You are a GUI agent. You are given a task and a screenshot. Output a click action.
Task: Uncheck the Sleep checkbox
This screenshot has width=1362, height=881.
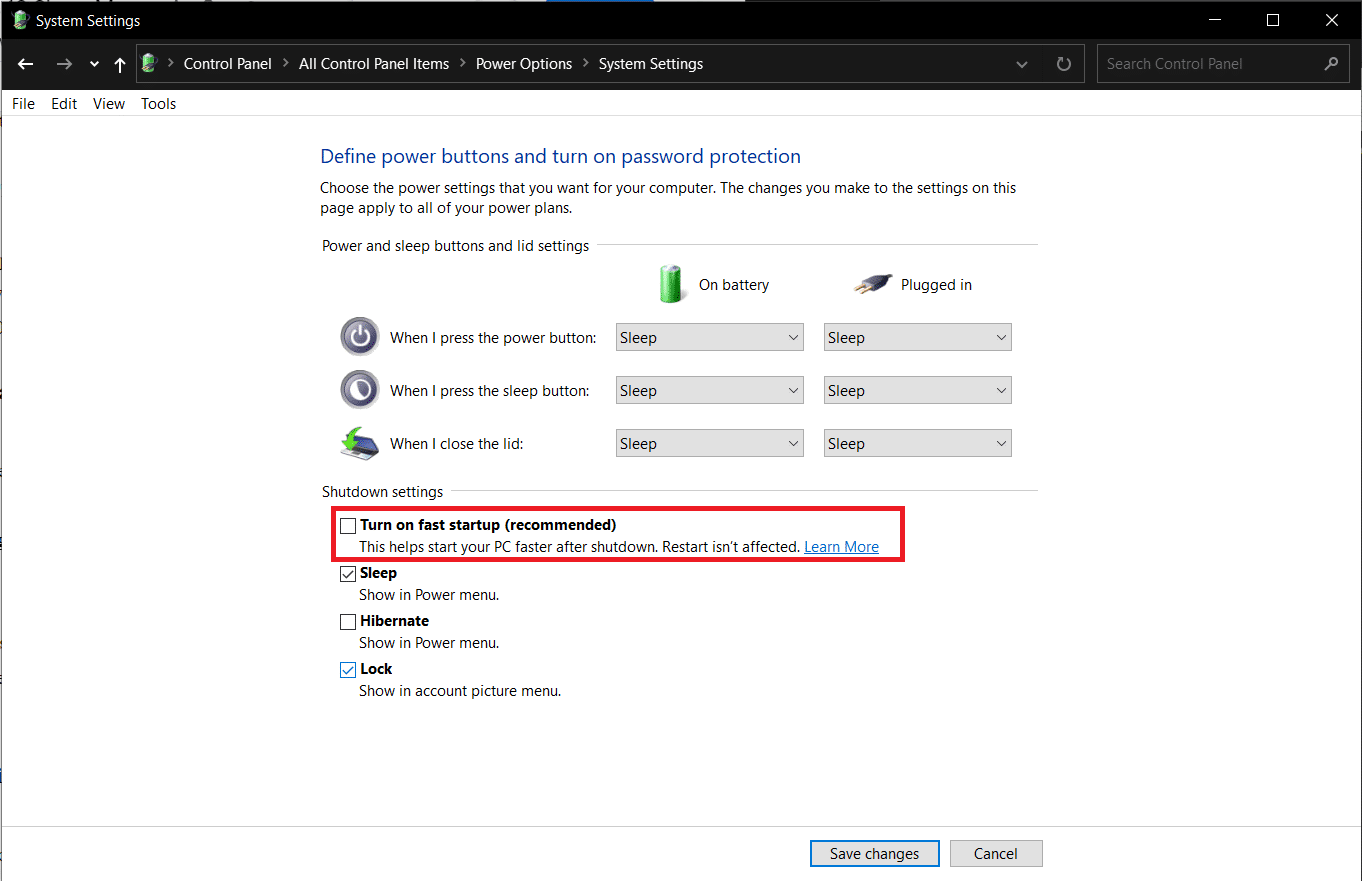[x=348, y=573]
